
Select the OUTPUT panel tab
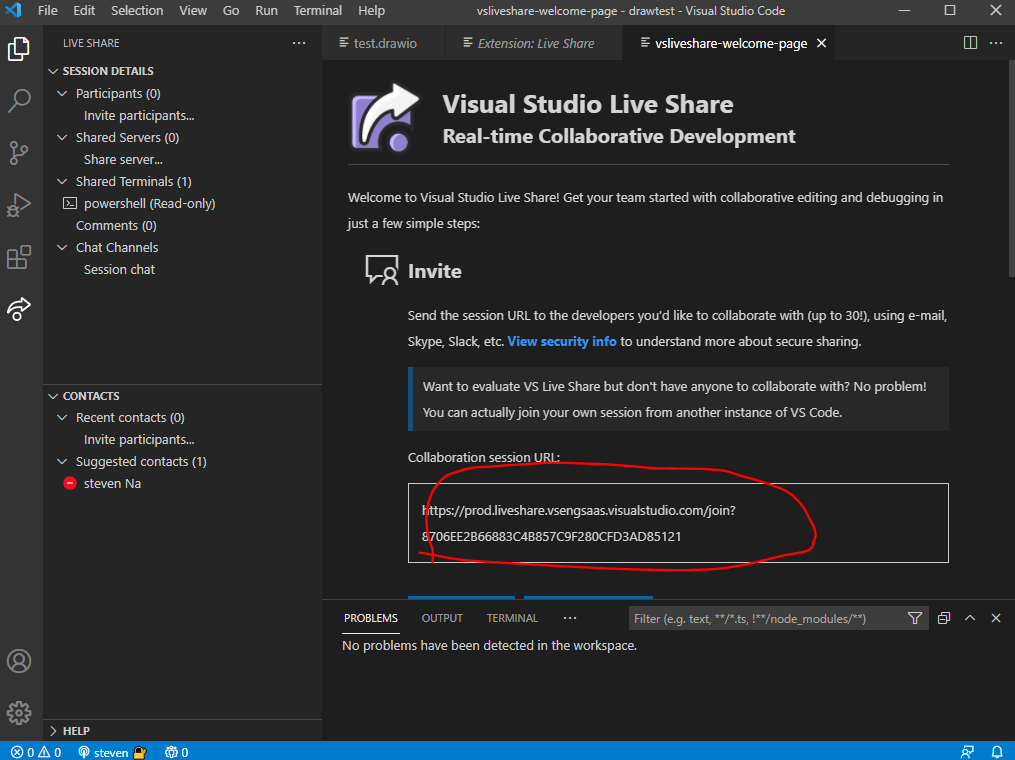(x=442, y=618)
